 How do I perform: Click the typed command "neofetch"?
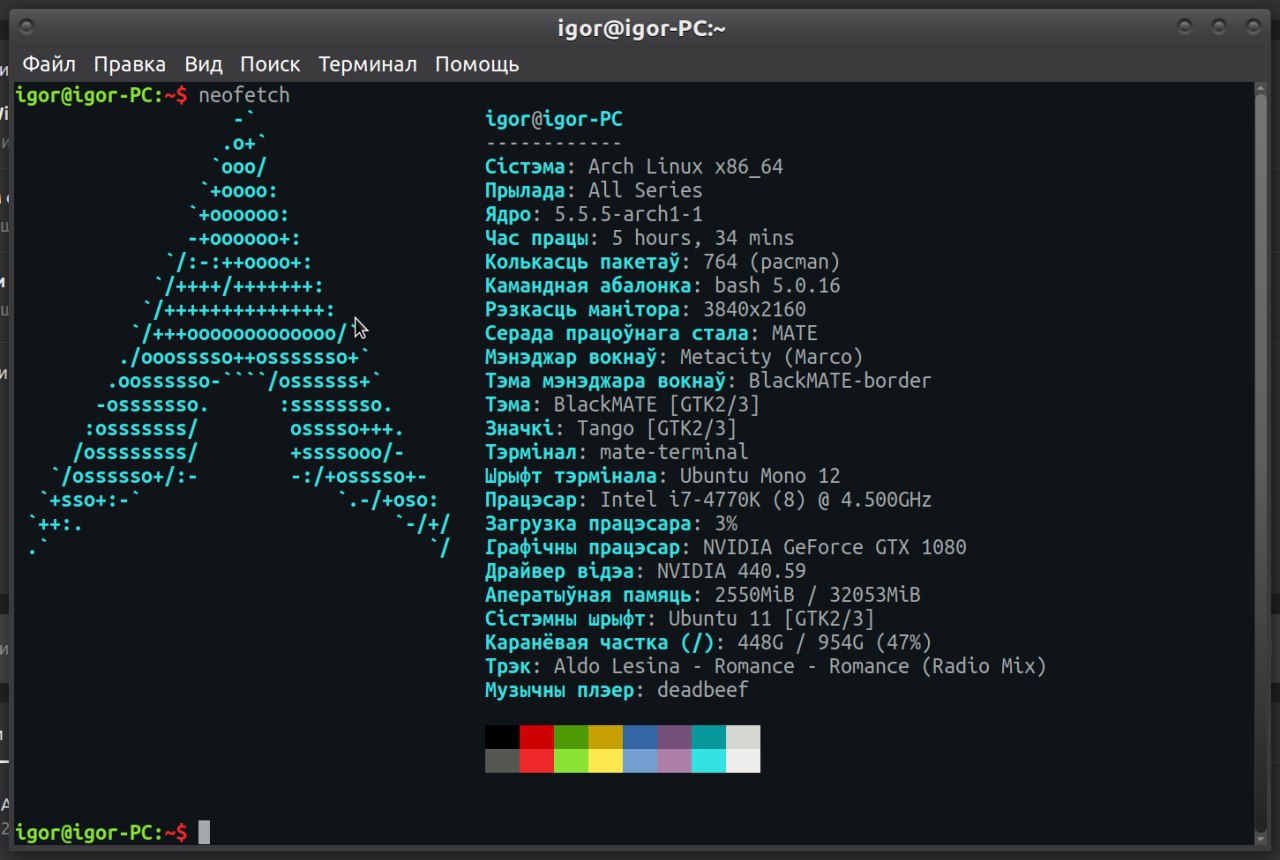pyautogui.click(x=244, y=96)
